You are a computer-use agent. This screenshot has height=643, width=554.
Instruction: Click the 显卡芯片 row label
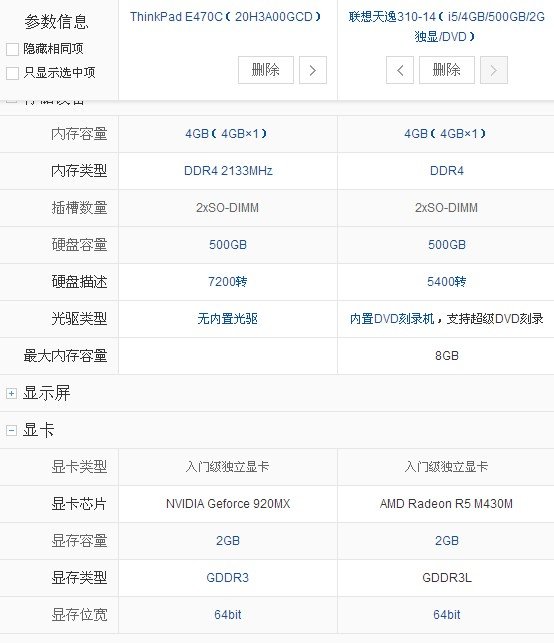pyautogui.click(x=79, y=504)
